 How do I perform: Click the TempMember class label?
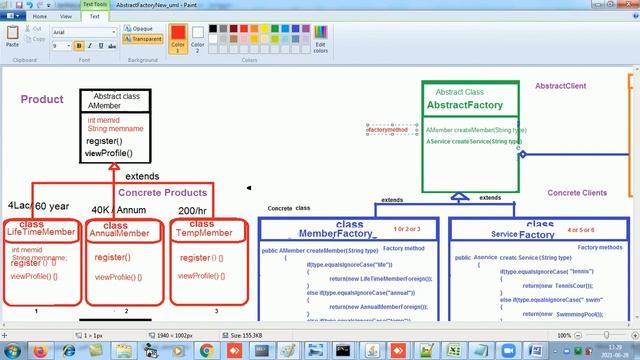coord(204,233)
